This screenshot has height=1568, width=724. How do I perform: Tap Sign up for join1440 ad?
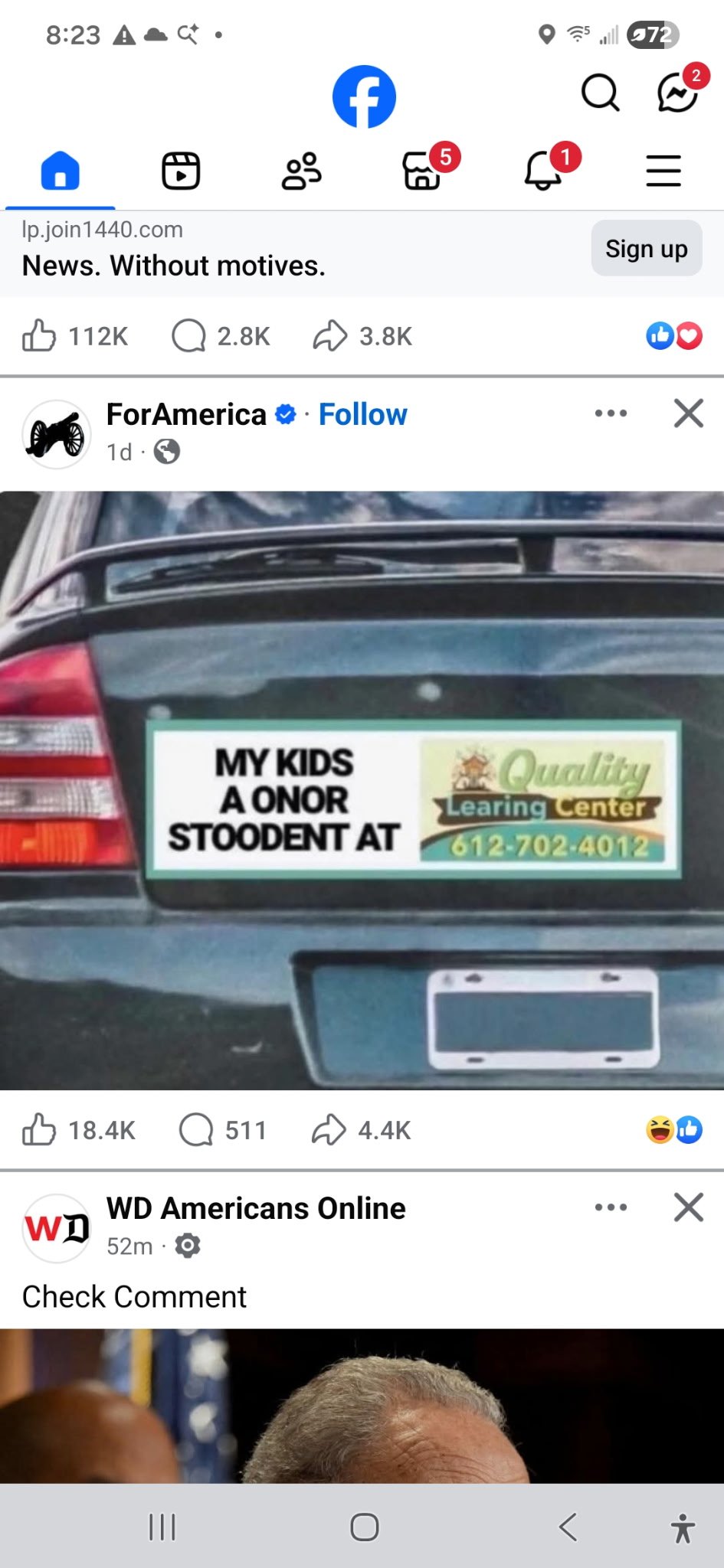[647, 248]
